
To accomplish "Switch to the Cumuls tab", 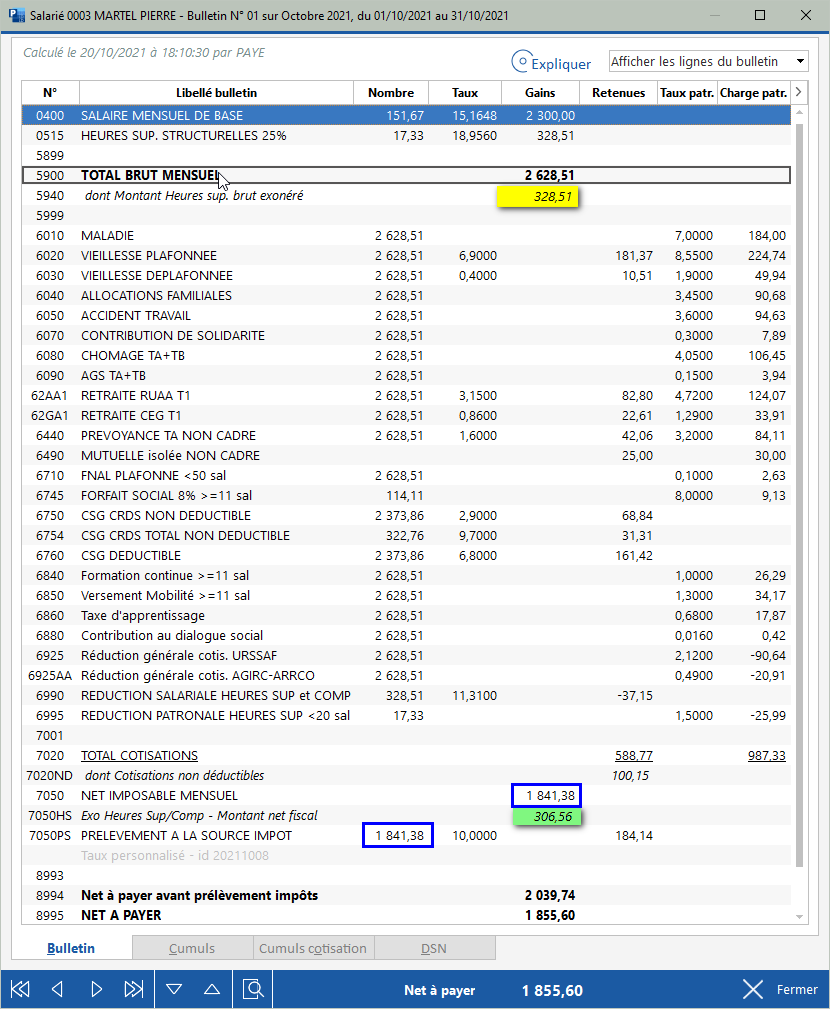I will pos(192,949).
